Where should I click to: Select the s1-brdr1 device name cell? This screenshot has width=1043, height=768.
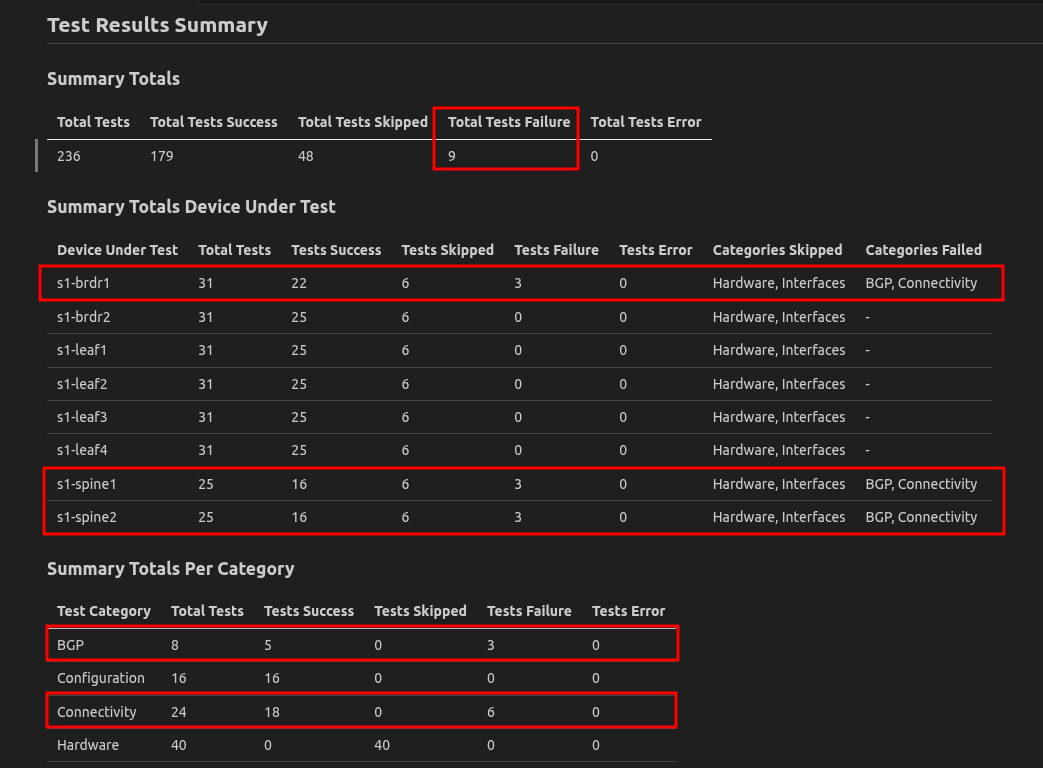tap(83, 283)
